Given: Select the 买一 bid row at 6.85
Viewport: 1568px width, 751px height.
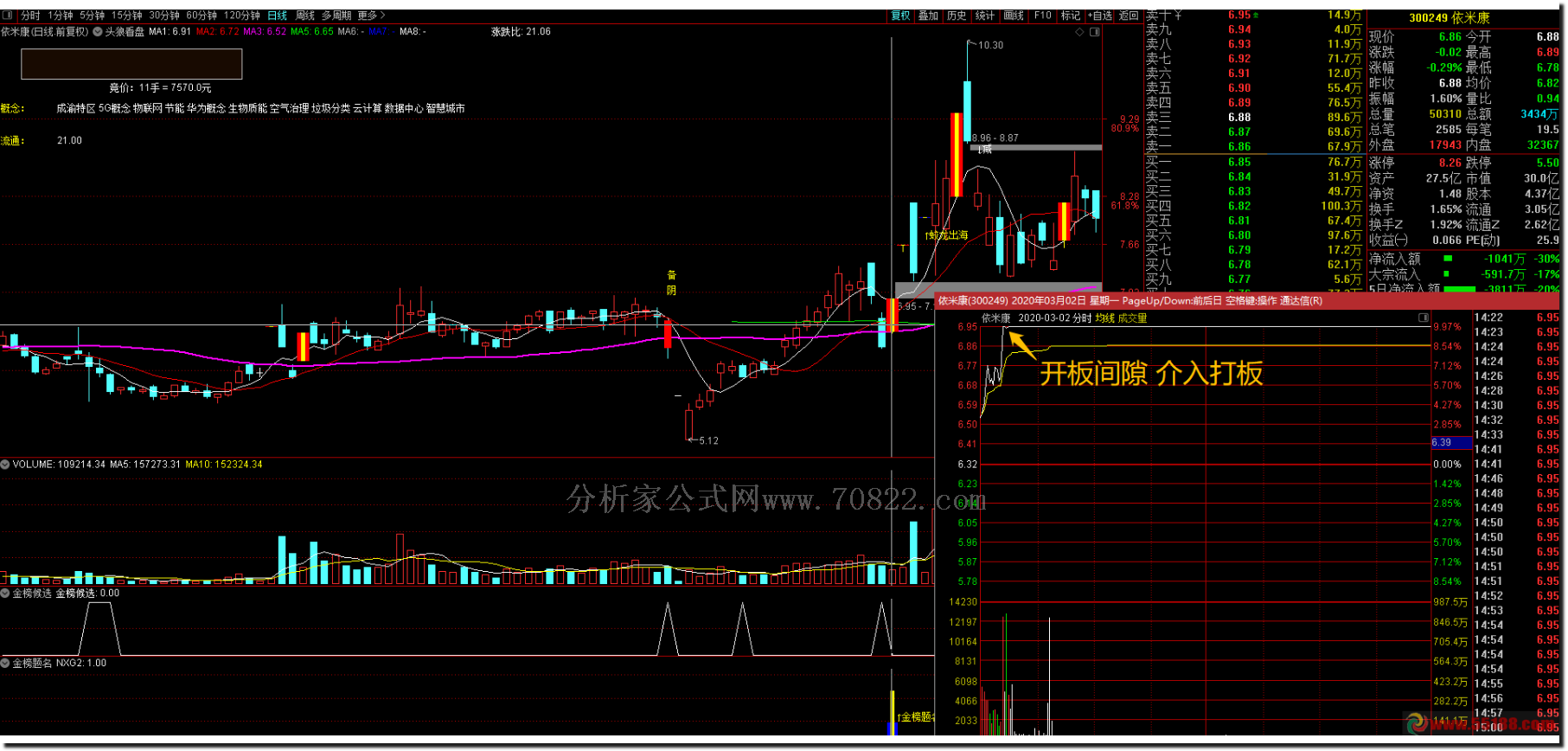Looking at the screenshot, I should click(1253, 162).
